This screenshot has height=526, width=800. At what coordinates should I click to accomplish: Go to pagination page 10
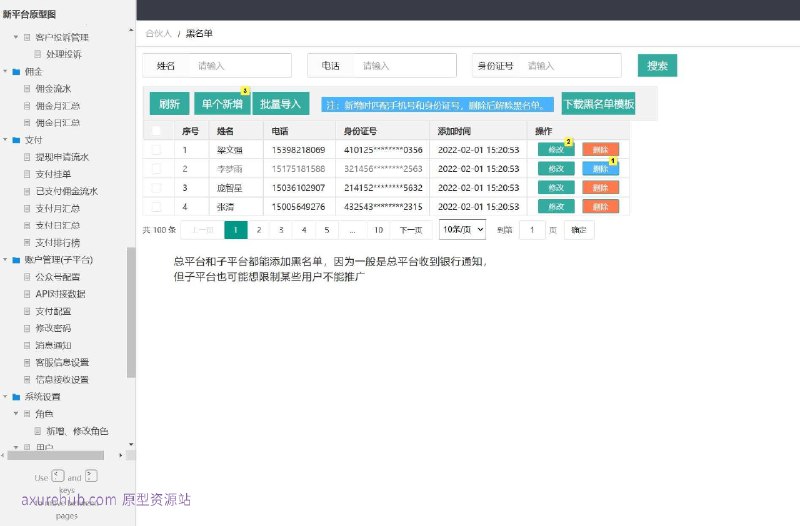pyautogui.click(x=378, y=230)
